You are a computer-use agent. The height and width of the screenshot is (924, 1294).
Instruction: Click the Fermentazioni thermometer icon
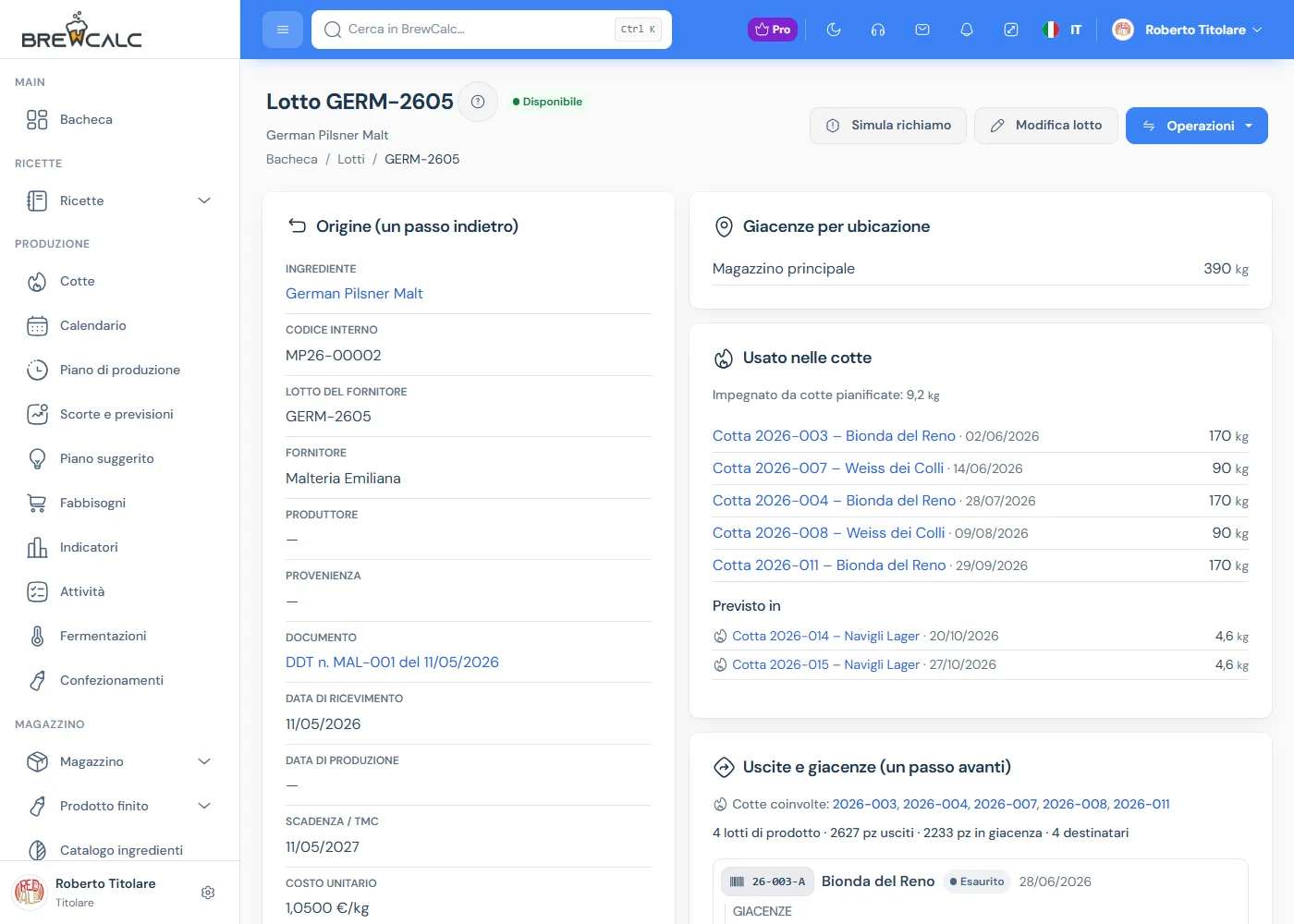tap(37, 636)
